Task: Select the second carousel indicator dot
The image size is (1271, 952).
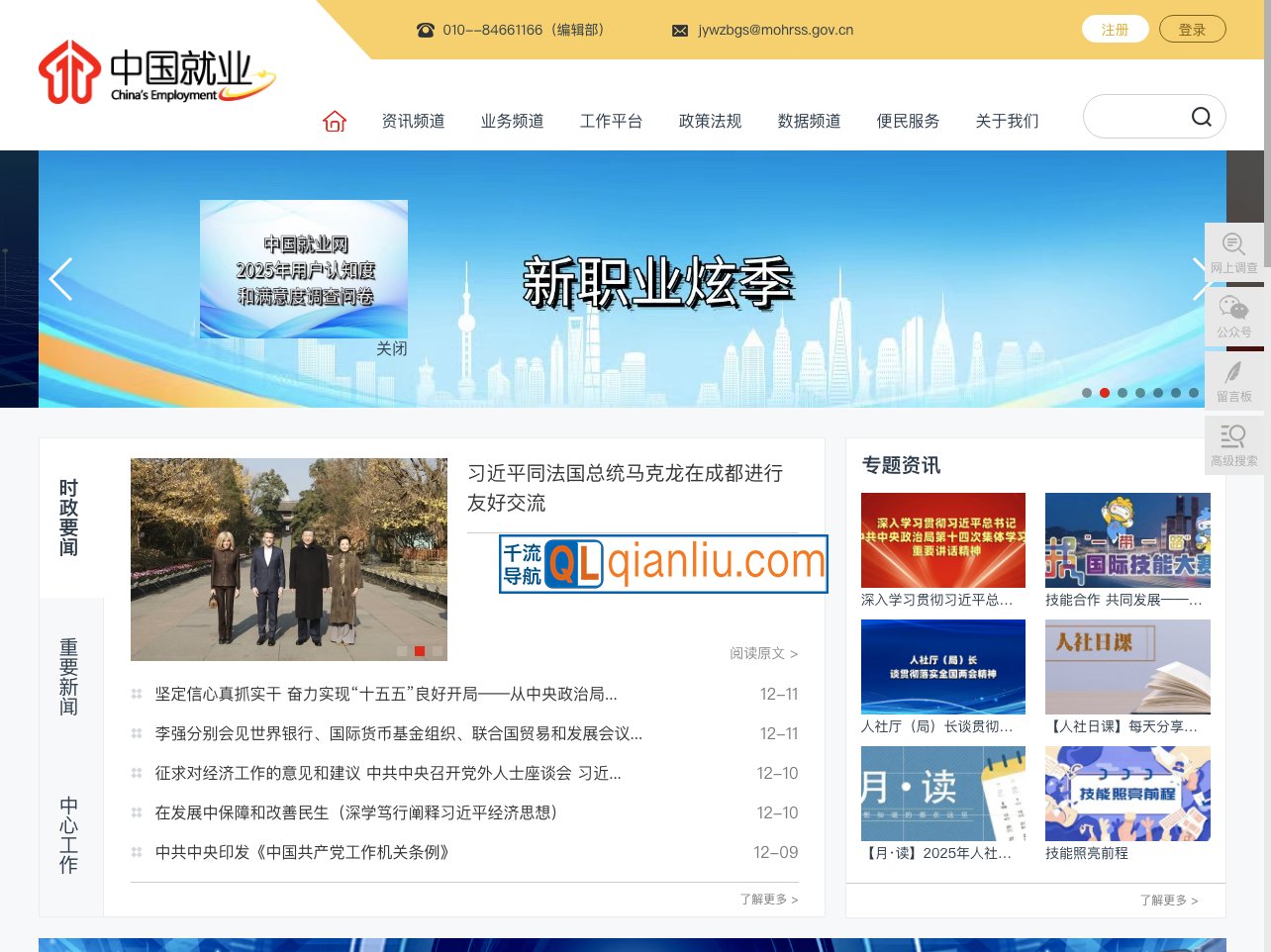Action: coord(1105,393)
